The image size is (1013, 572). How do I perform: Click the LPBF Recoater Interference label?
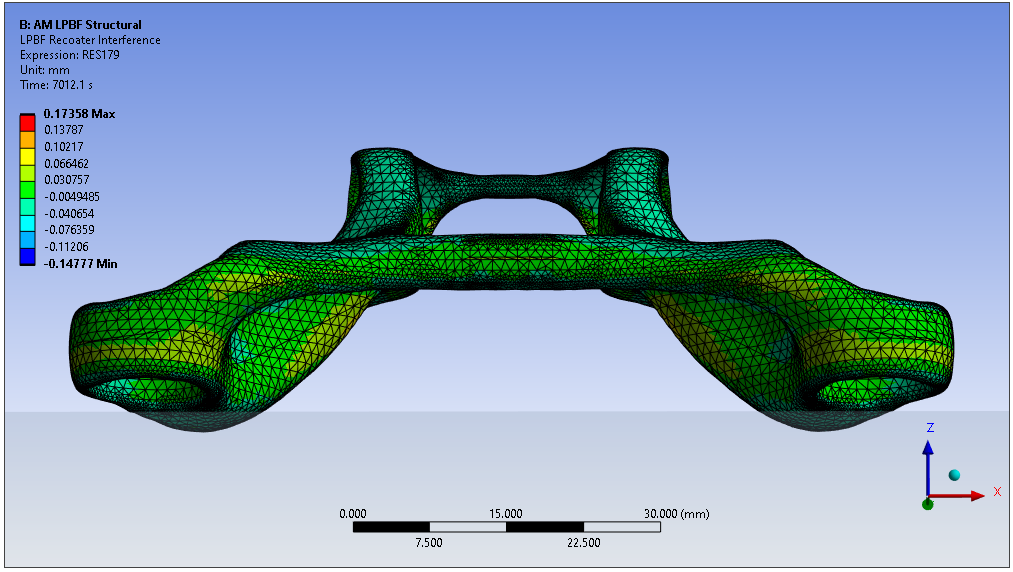click(90, 40)
